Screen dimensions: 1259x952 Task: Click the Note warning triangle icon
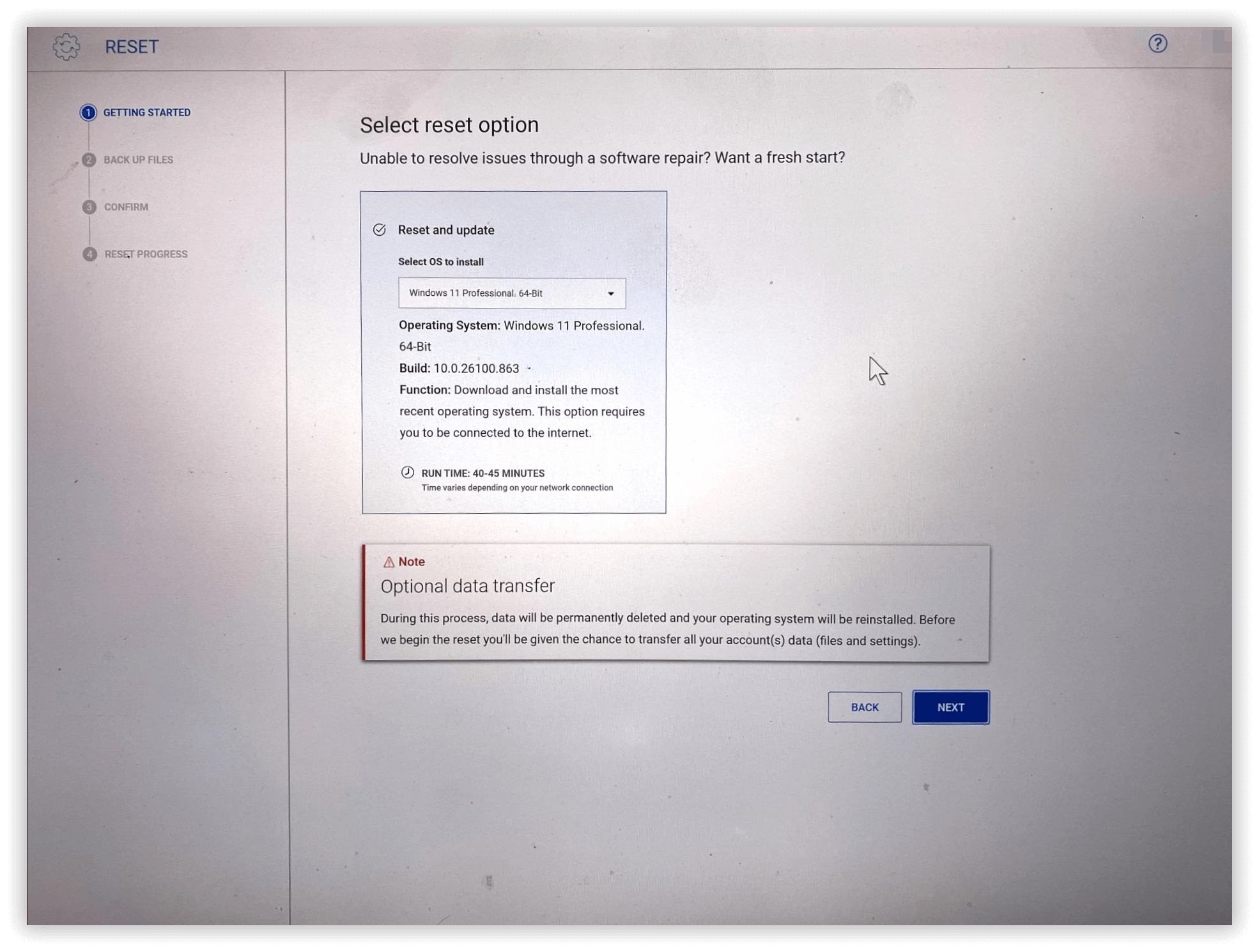[x=389, y=562]
